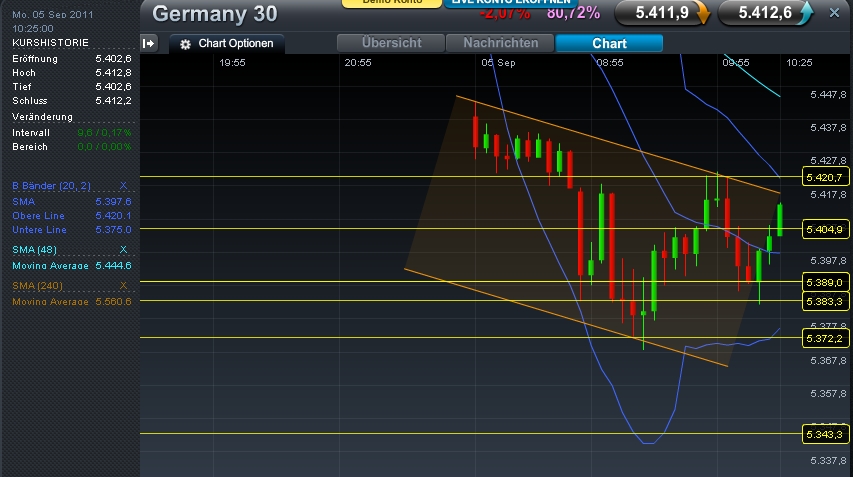Open Live Konto eröffnen button
853x477 pixels.
coord(511,3)
